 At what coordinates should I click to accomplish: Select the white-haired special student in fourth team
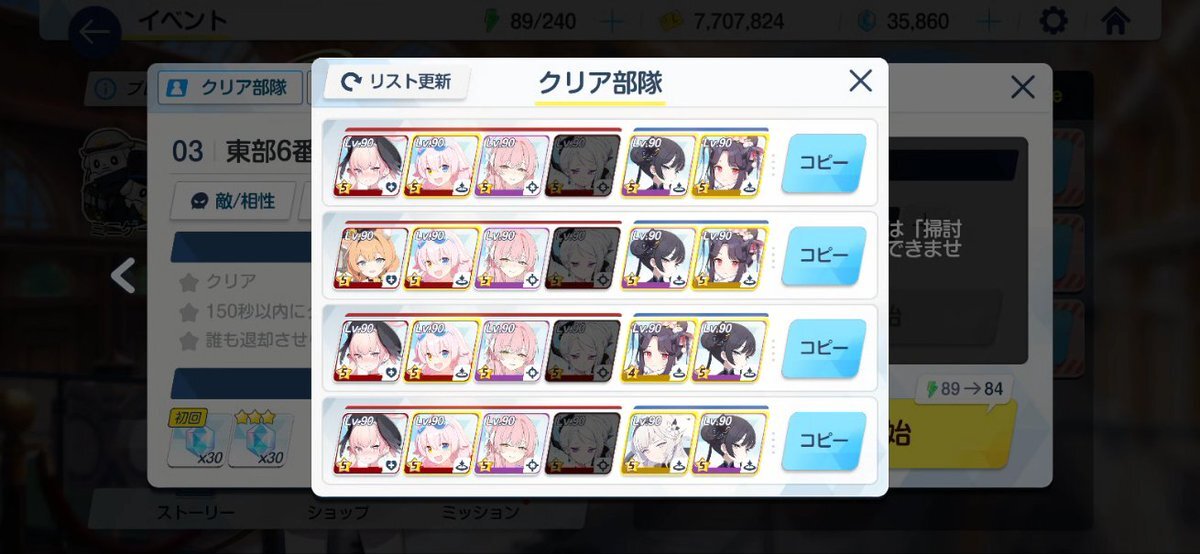[x=659, y=443]
